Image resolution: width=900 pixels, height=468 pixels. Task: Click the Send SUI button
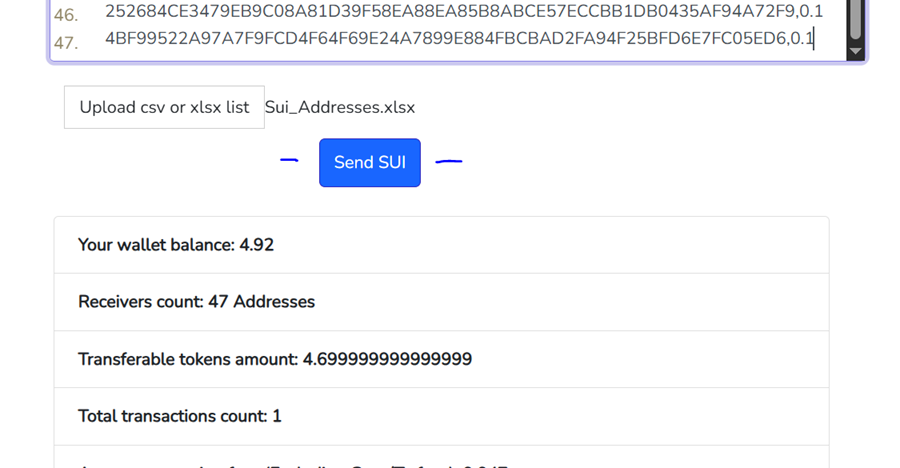click(x=370, y=163)
